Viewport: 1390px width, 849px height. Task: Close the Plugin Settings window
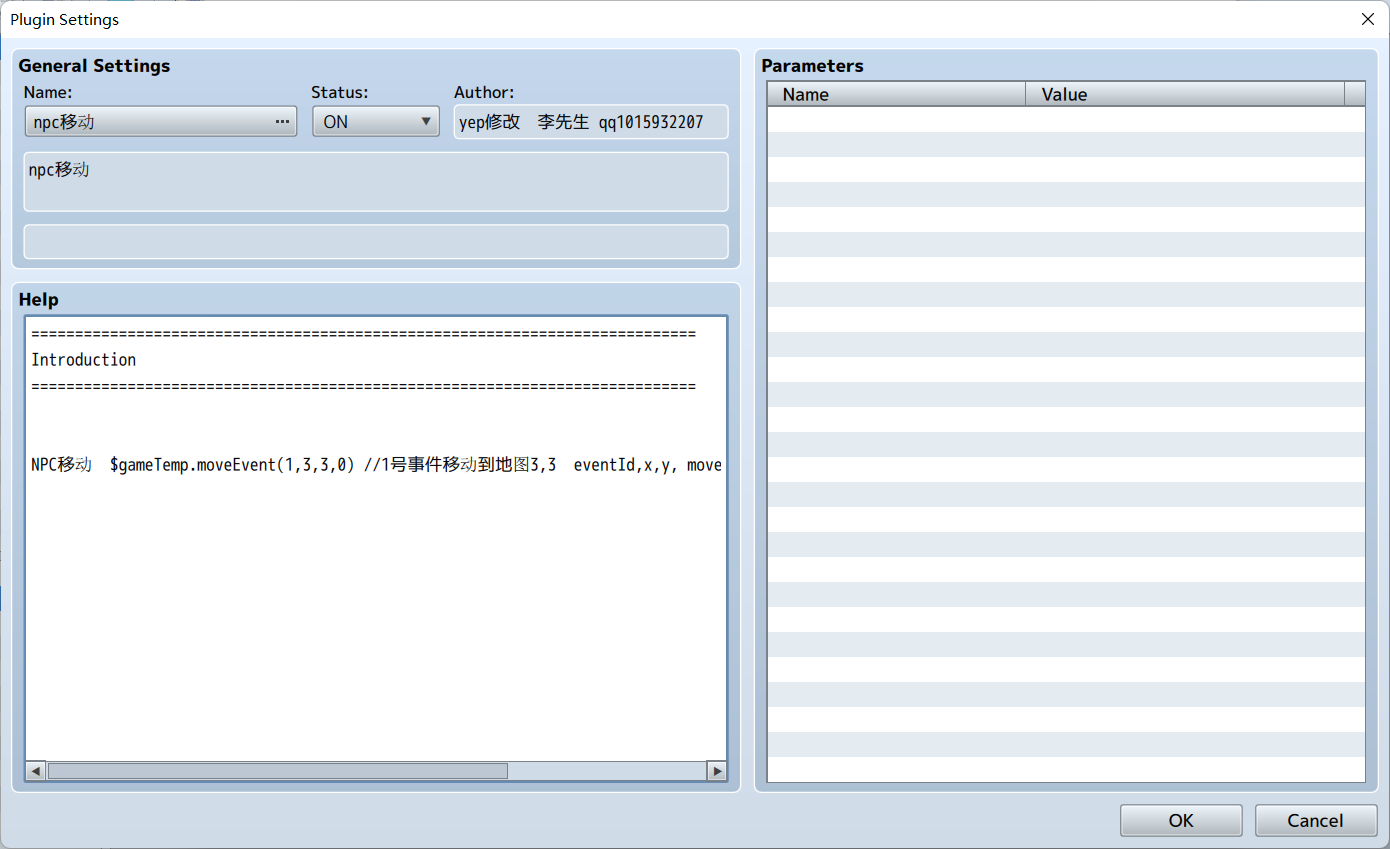point(1367,19)
